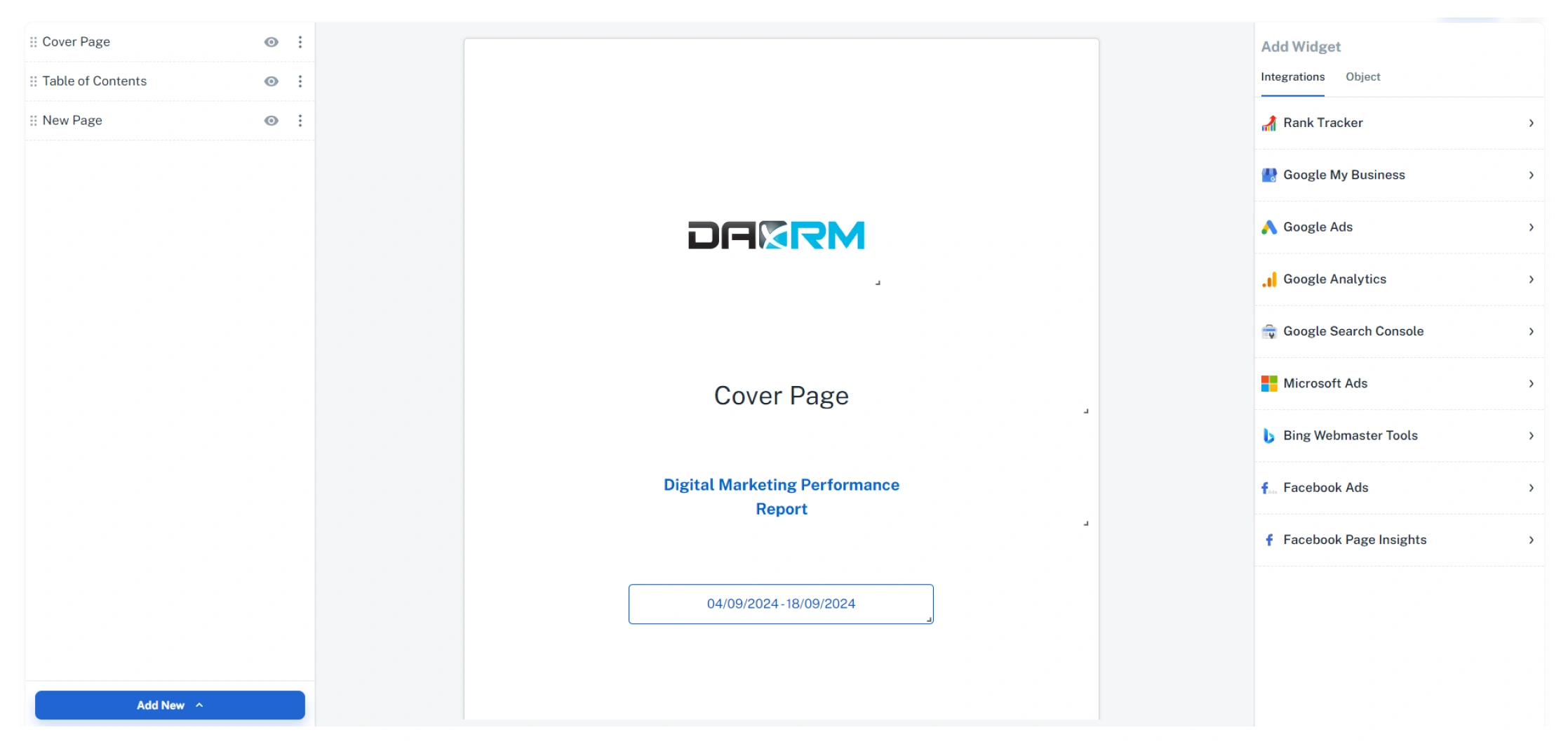Click the Google Search Console icon
This screenshot has width=1568, height=744.
pos(1269,331)
